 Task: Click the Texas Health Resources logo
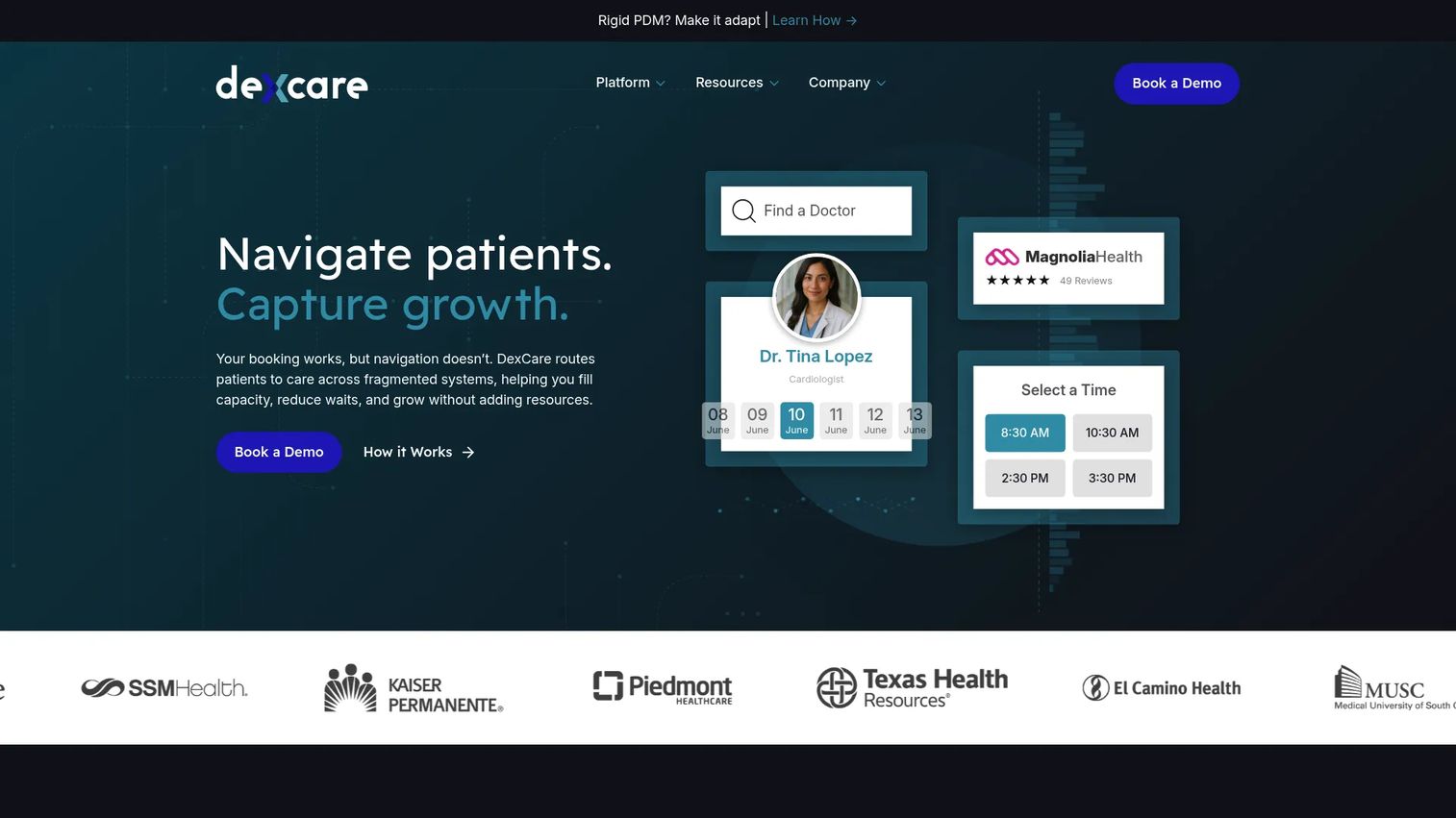[x=912, y=687]
